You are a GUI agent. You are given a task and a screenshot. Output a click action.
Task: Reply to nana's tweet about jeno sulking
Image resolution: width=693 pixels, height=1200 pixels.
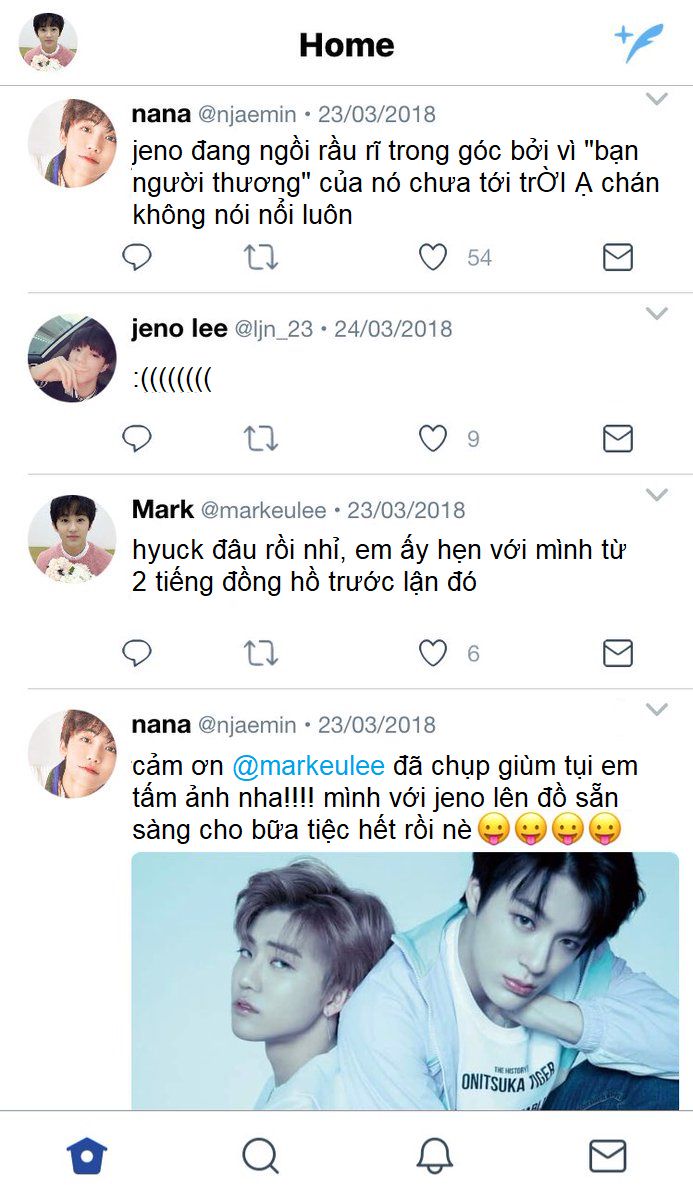click(x=137, y=258)
